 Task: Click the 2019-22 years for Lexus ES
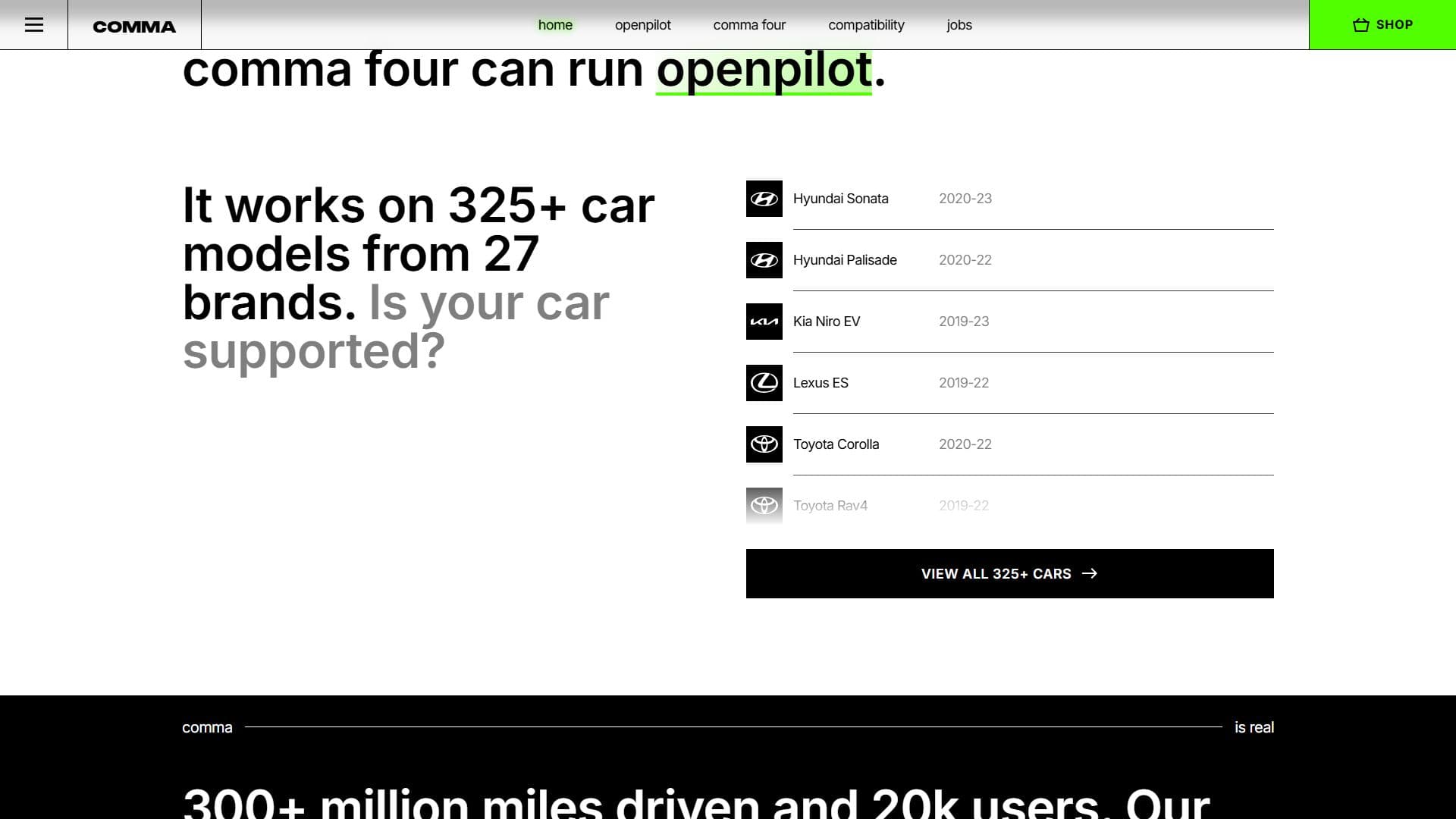tap(964, 383)
